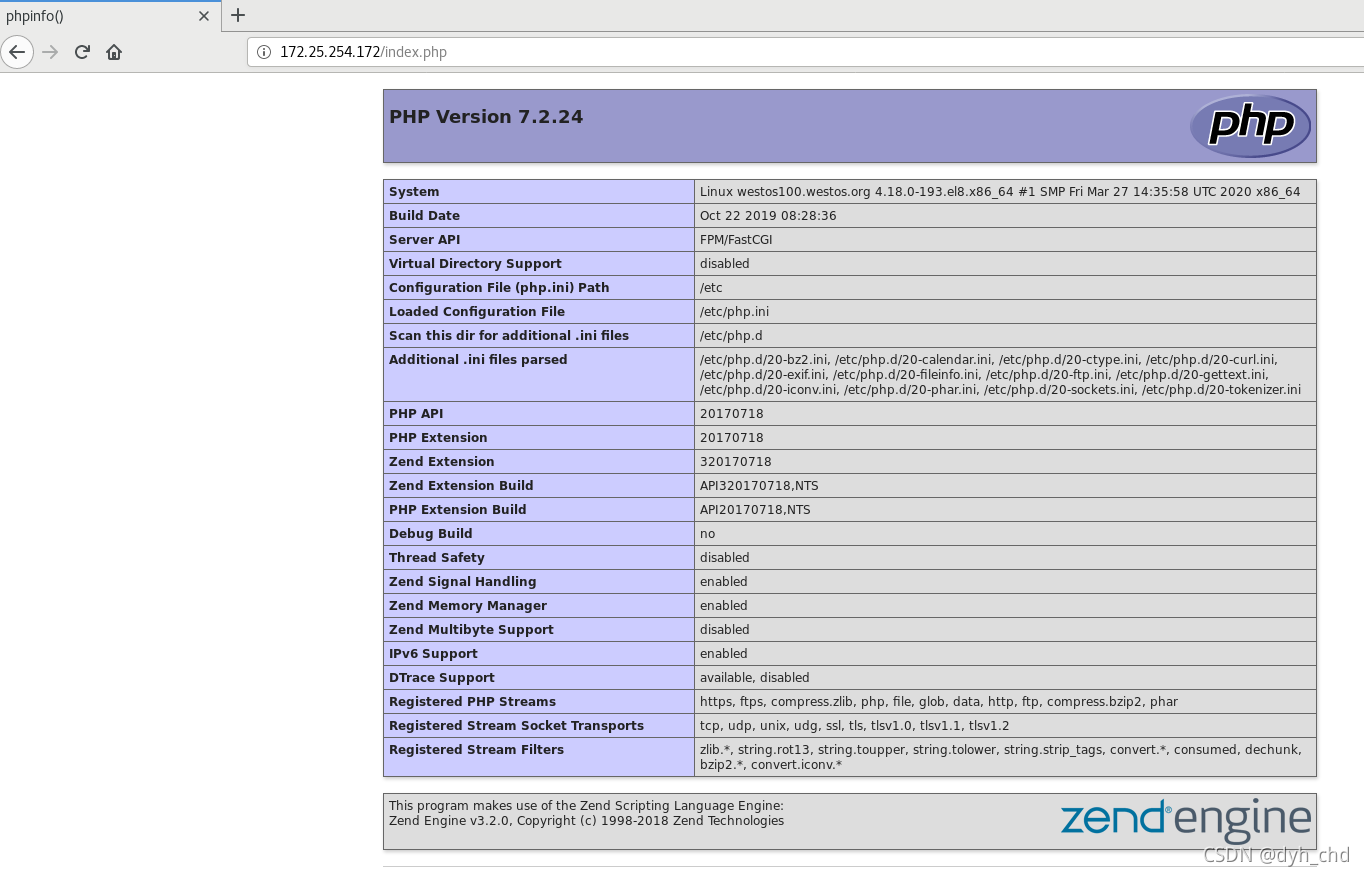Click the System row label
The width and height of the screenshot is (1364, 876).
coord(414,192)
